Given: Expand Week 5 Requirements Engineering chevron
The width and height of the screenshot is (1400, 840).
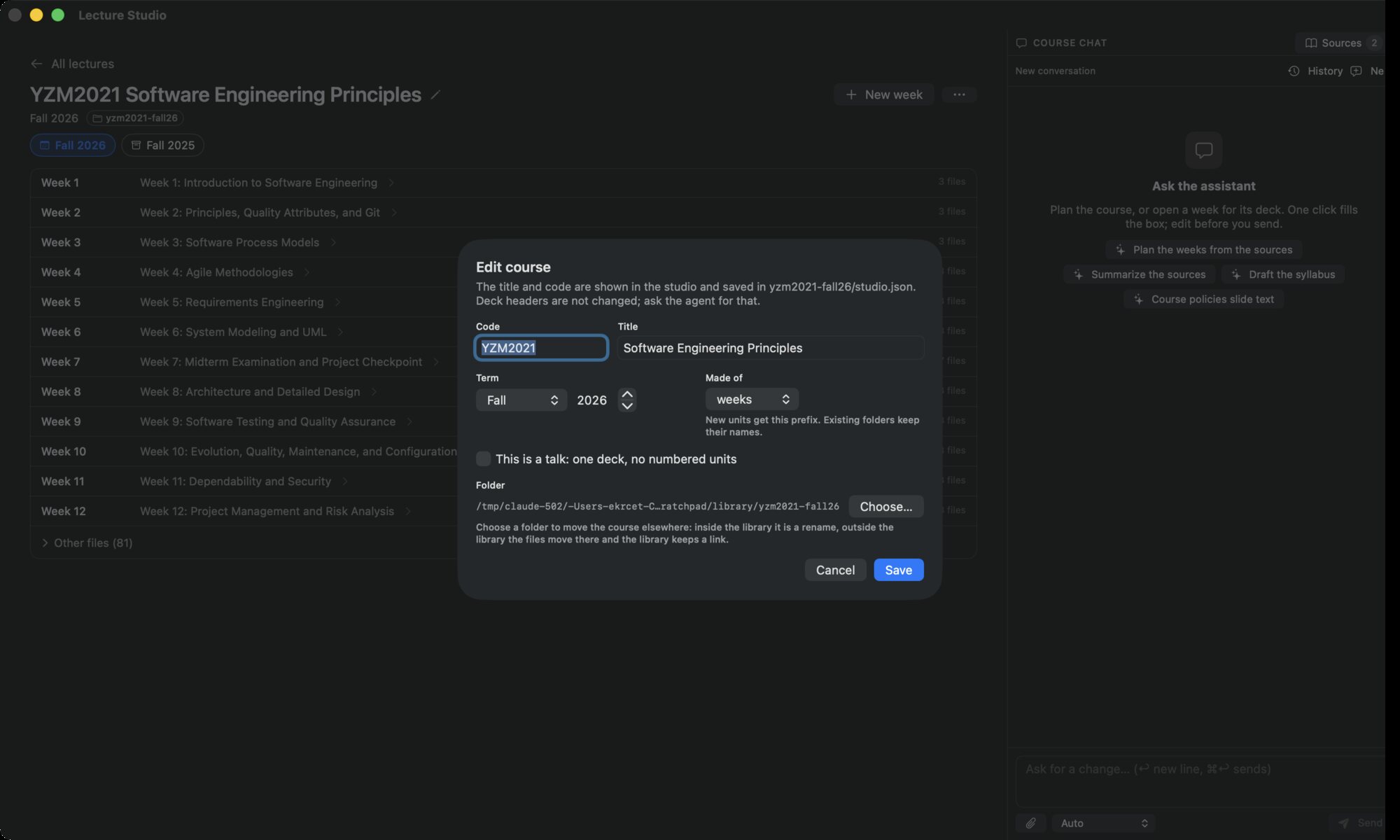Looking at the screenshot, I should point(337,302).
